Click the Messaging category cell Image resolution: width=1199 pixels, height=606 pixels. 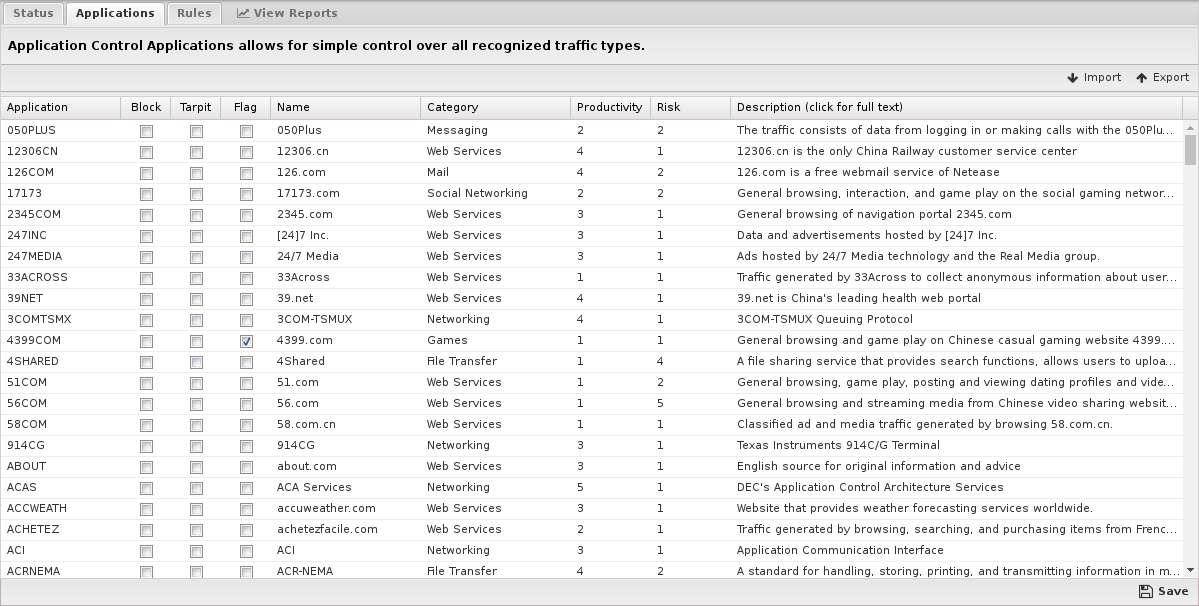tap(496, 130)
